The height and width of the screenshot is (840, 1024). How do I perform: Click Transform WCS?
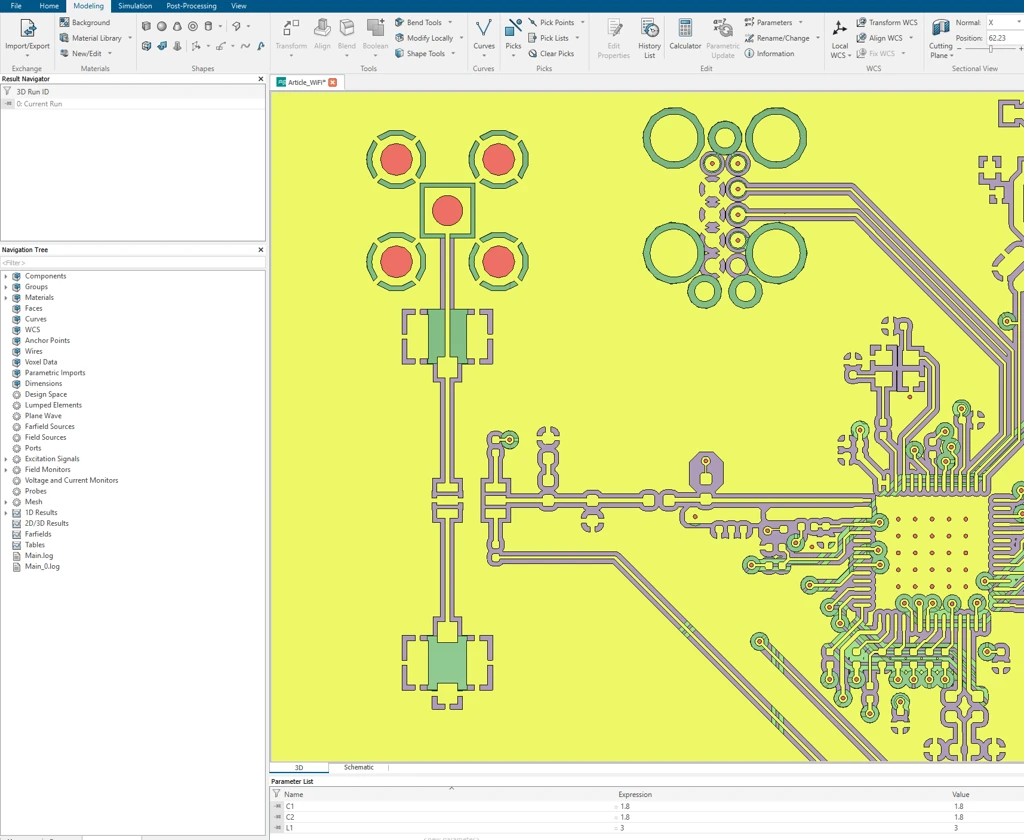pyautogui.click(x=887, y=22)
